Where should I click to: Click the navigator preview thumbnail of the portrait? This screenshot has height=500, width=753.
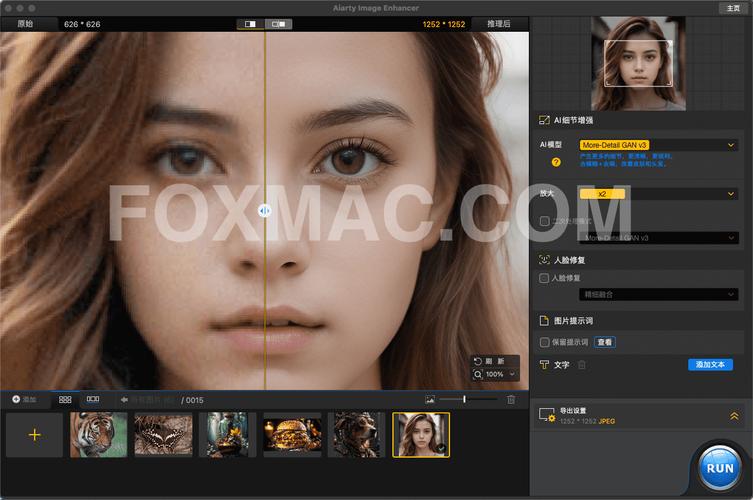[x=638, y=63]
